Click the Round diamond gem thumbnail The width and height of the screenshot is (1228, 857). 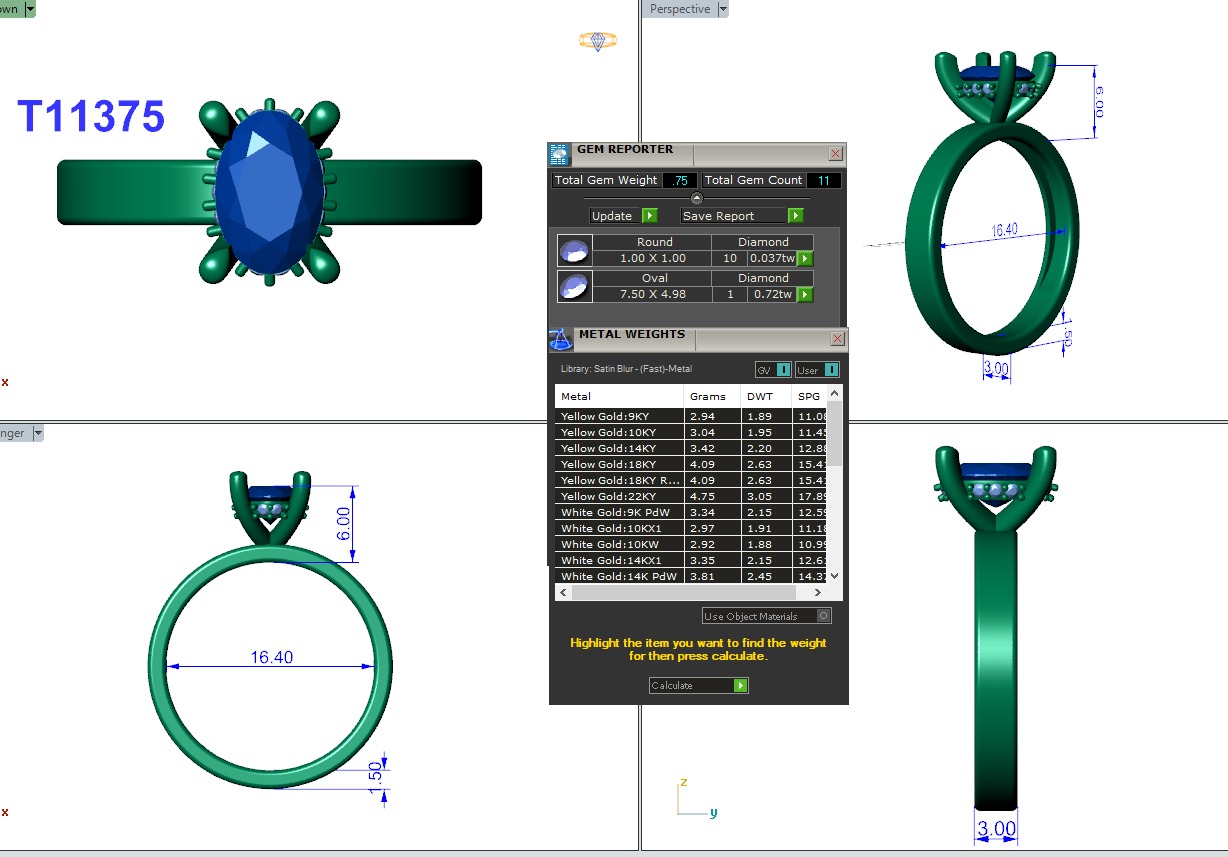click(x=575, y=250)
